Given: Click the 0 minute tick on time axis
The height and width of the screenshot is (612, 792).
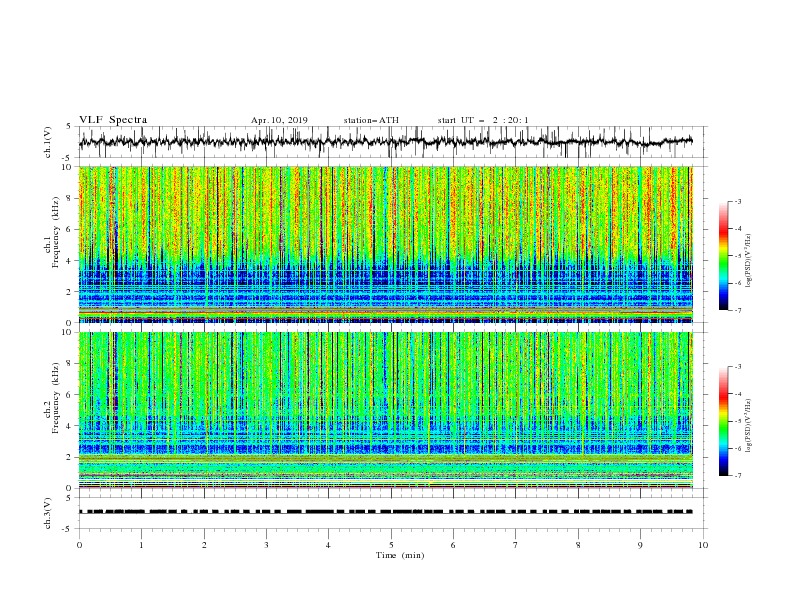Looking at the screenshot, I should pyautogui.click(x=79, y=545).
